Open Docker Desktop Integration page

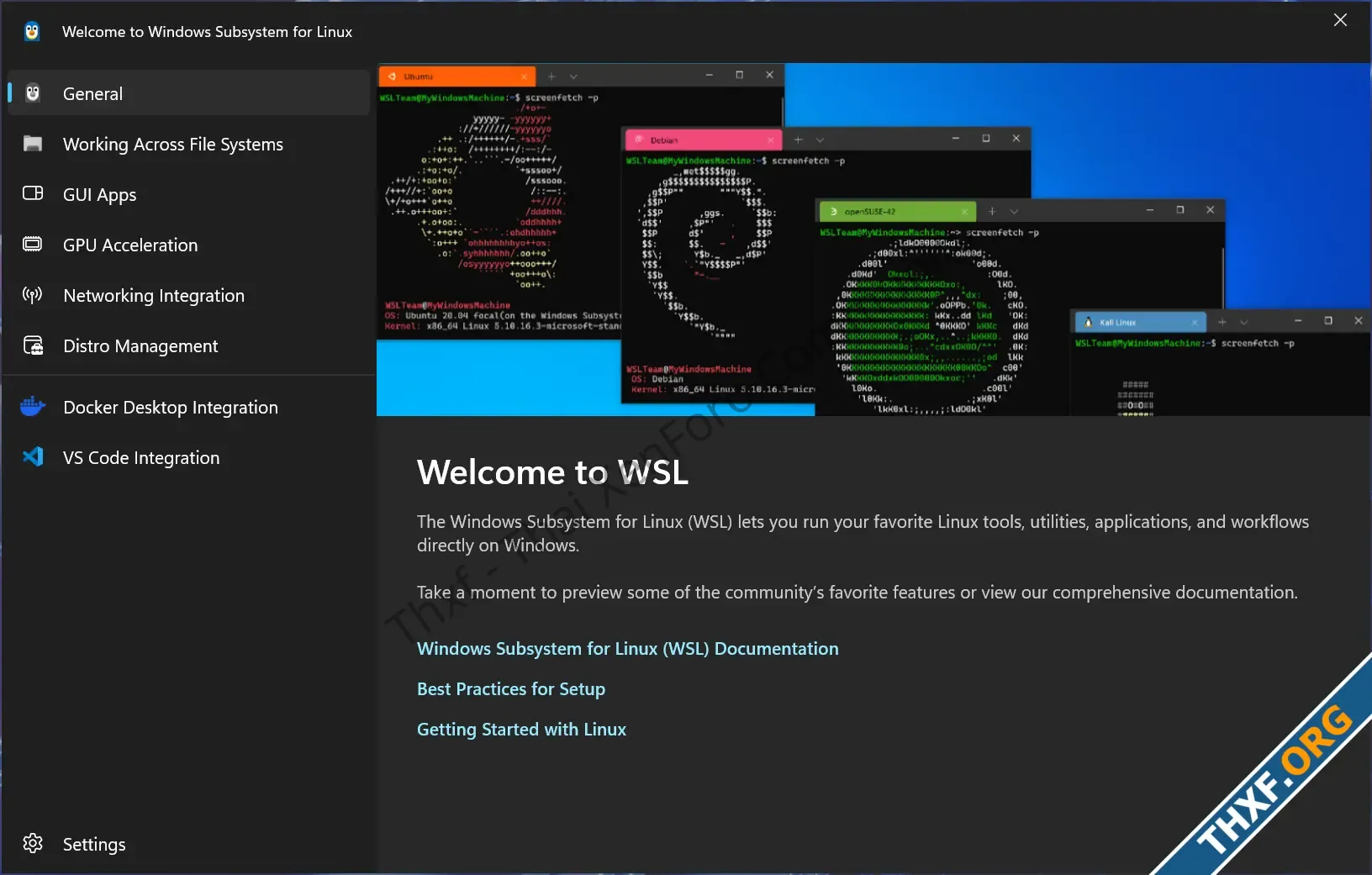point(189,407)
